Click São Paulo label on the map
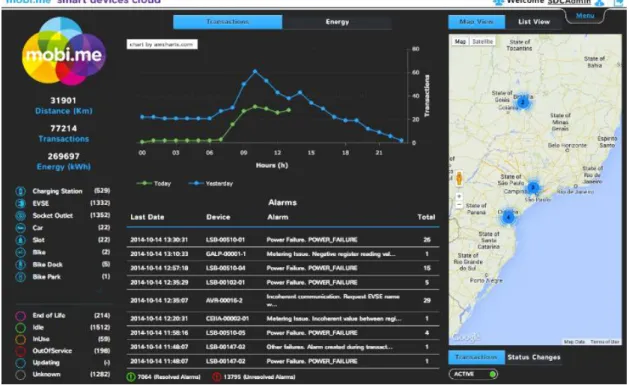 538,199
